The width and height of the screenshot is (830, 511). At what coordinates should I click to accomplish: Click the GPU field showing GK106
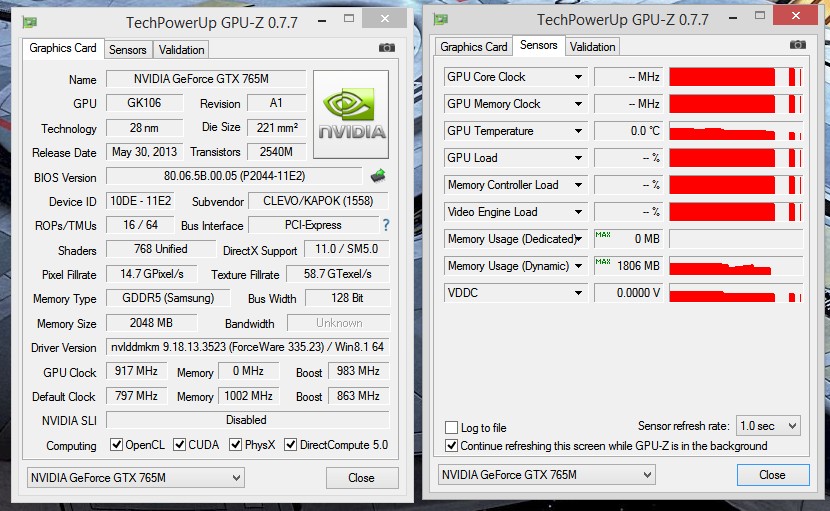(145, 103)
